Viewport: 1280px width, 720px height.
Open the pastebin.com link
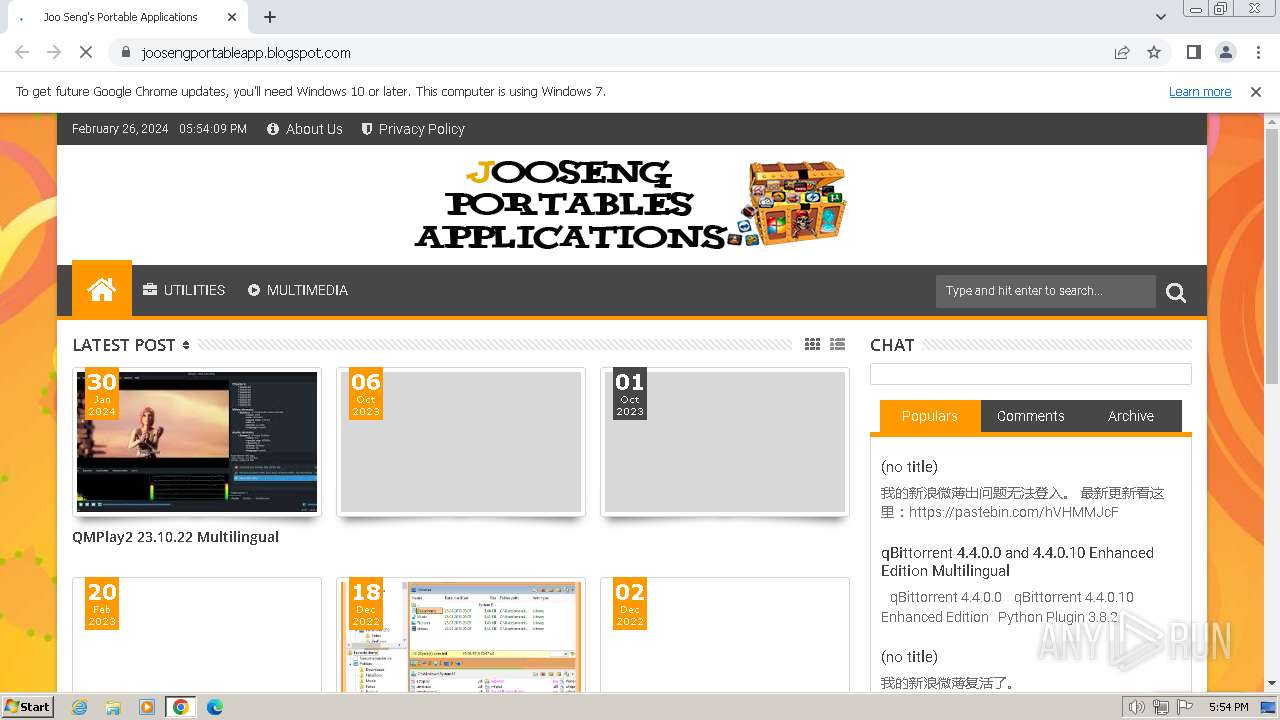click(x=1014, y=512)
